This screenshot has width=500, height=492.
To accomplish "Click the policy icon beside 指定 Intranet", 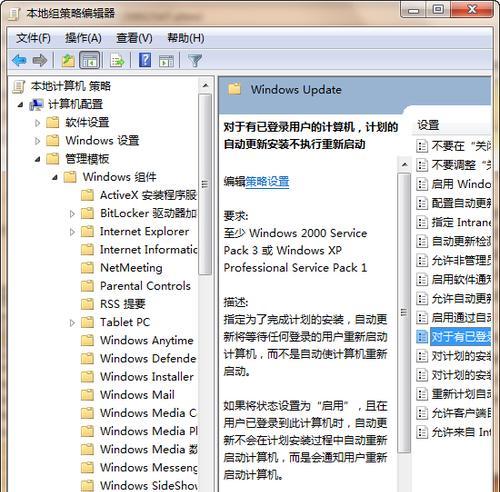I will pyautogui.click(x=422, y=222).
